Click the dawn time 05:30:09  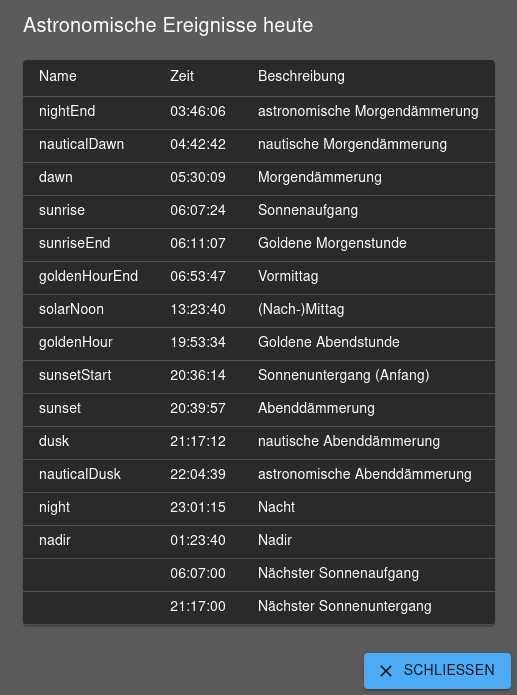[x=198, y=177]
